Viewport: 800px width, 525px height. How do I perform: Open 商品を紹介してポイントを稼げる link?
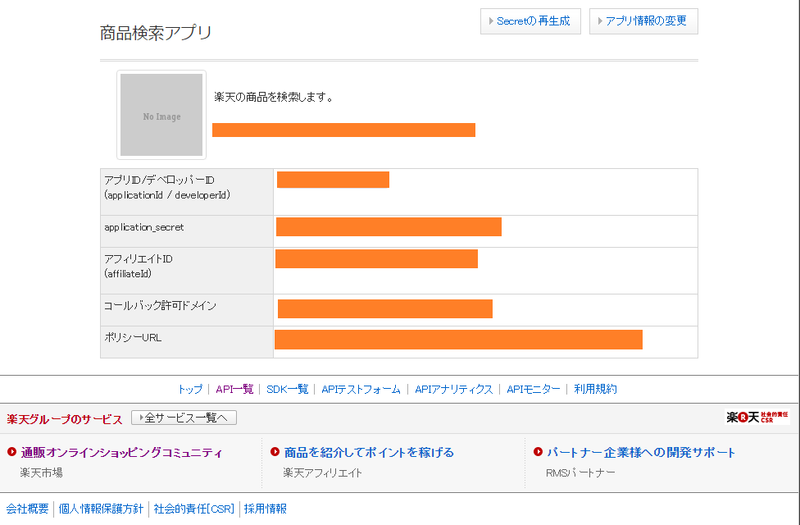pyautogui.click(x=369, y=453)
